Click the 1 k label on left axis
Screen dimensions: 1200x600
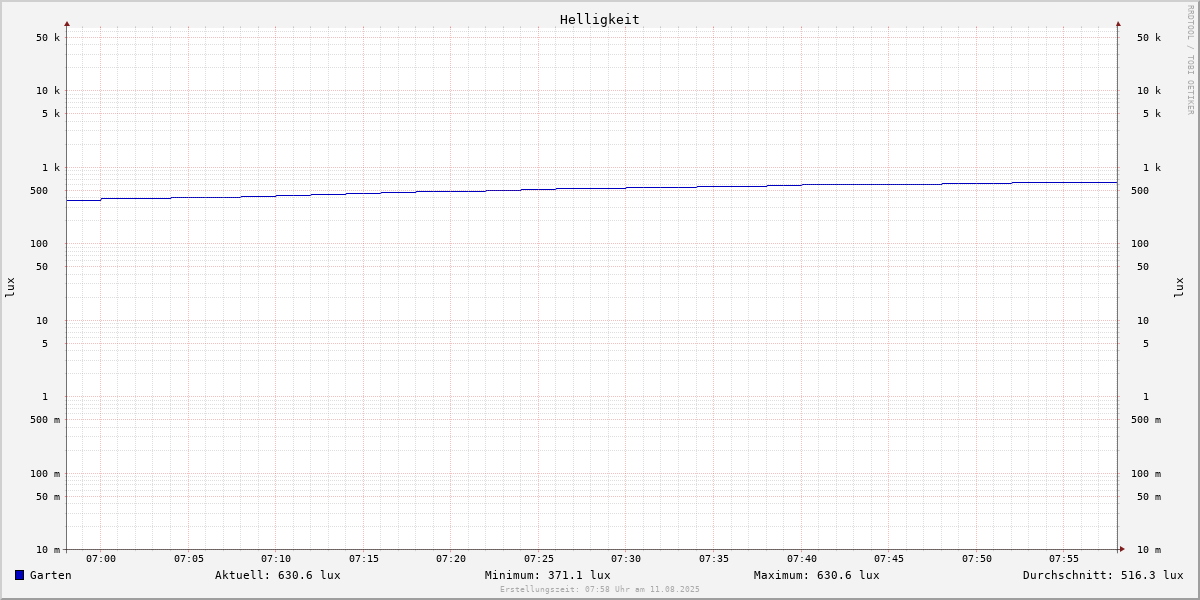tap(51, 168)
